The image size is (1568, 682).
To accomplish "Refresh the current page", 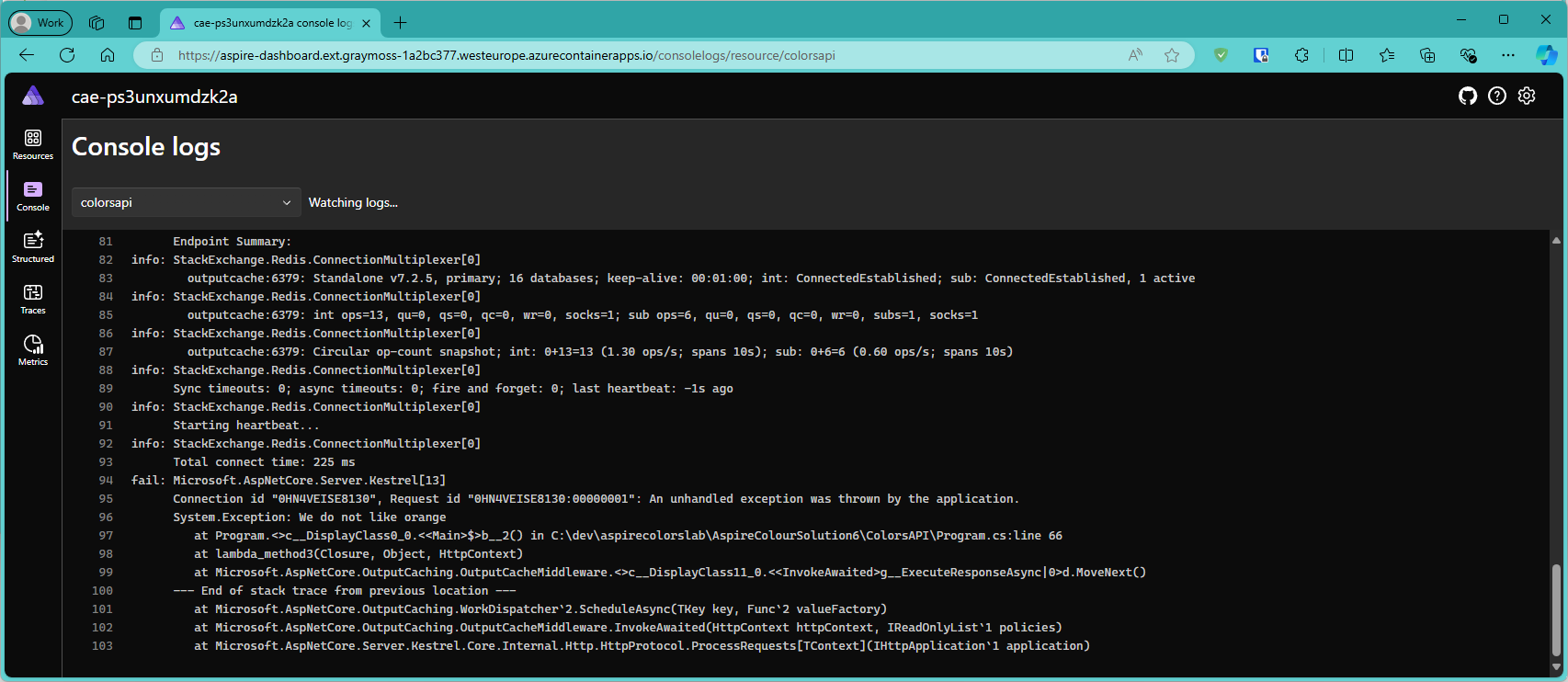I will pos(67,55).
